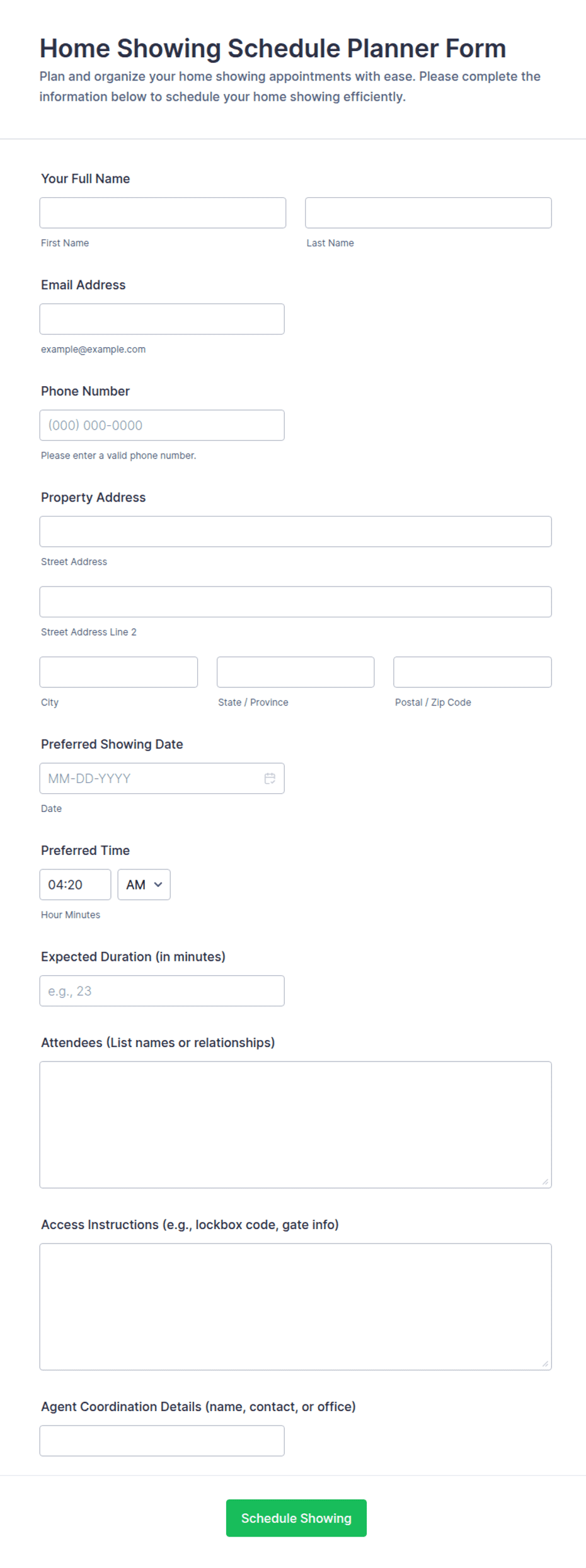
Task: Select the Agent Coordination Details field
Action: pyautogui.click(x=162, y=1441)
